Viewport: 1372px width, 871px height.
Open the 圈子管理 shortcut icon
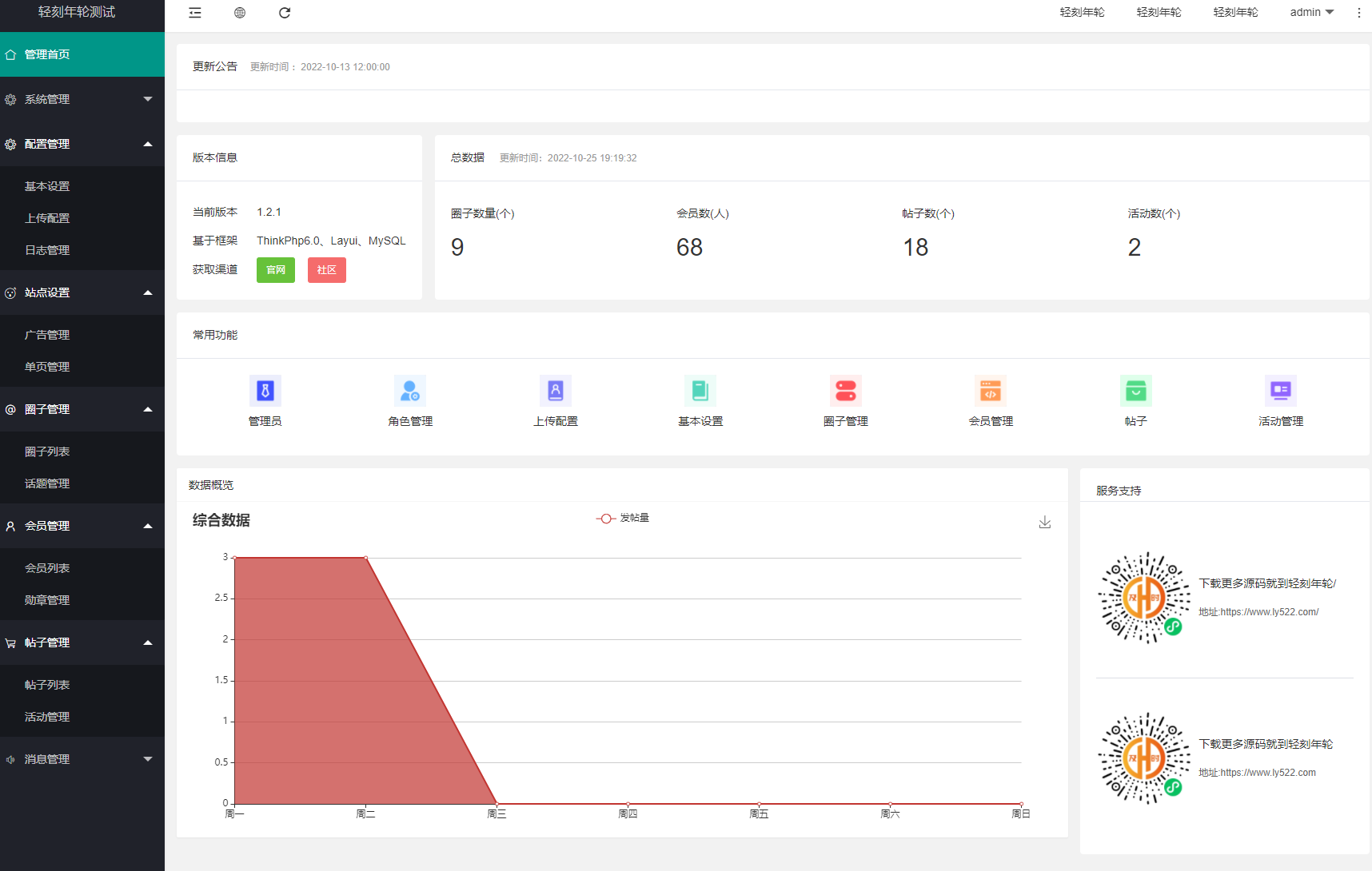point(845,391)
